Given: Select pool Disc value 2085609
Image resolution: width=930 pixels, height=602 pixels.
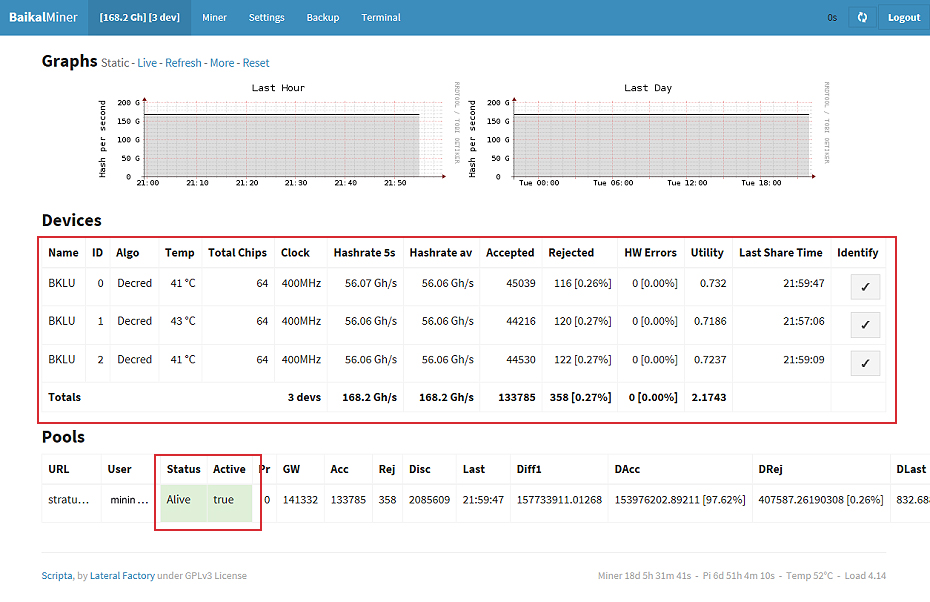Looking at the screenshot, I should tap(429, 500).
